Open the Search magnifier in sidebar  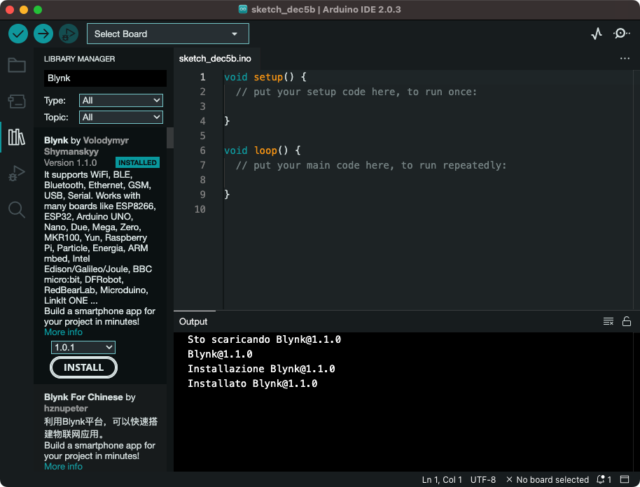pos(16,209)
